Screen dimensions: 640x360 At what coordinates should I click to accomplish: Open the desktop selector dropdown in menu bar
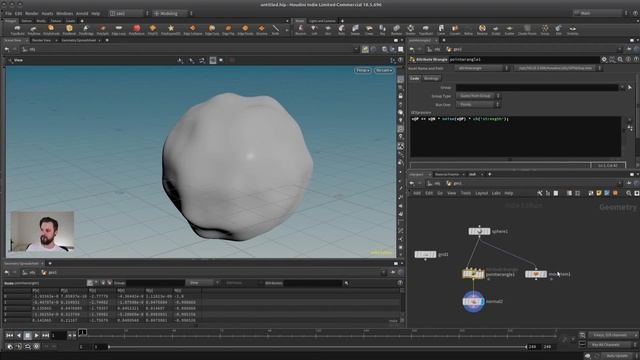pyautogui.click(x=129, y=13)
